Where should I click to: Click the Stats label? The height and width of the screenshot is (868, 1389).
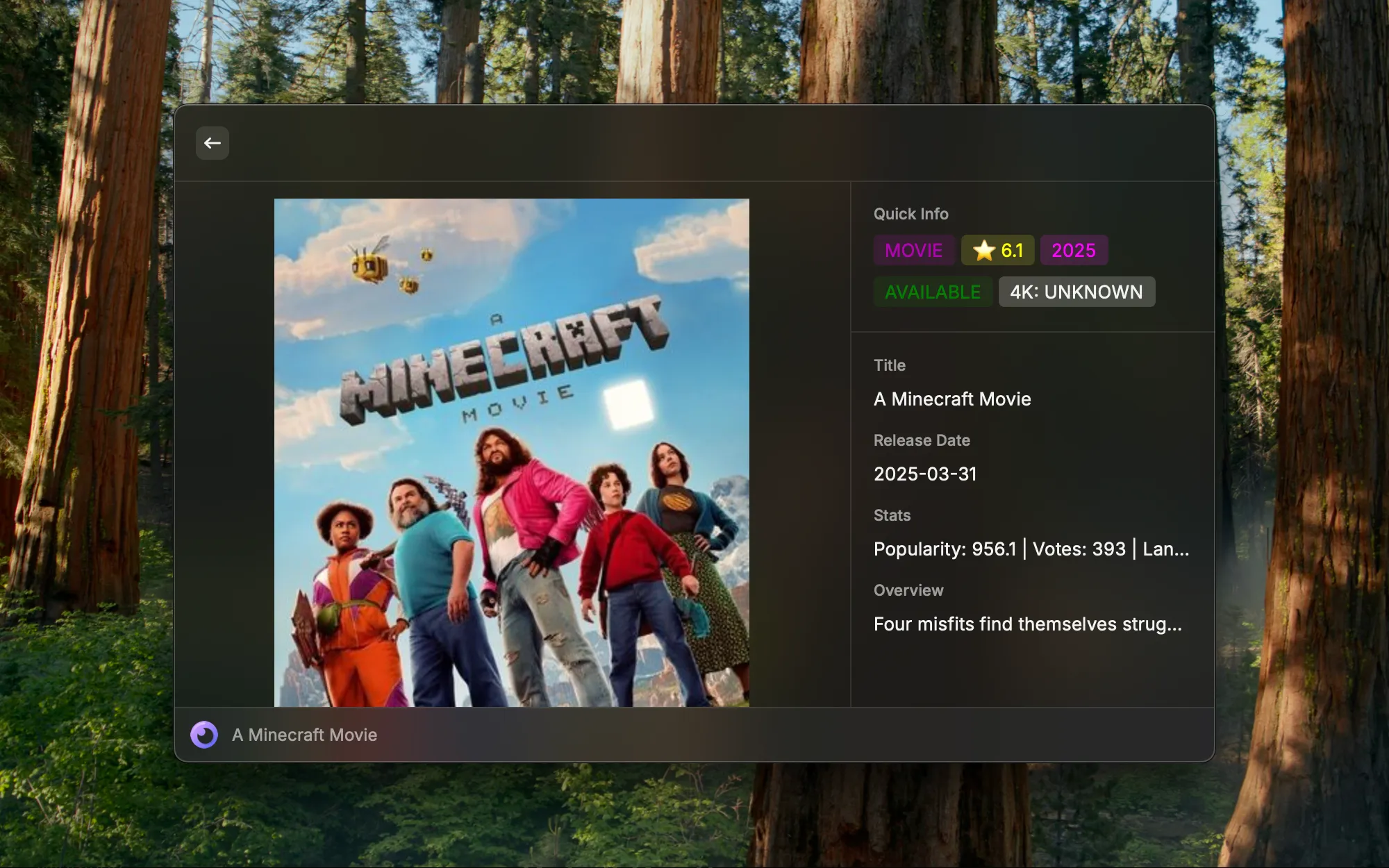click(892, 515)
